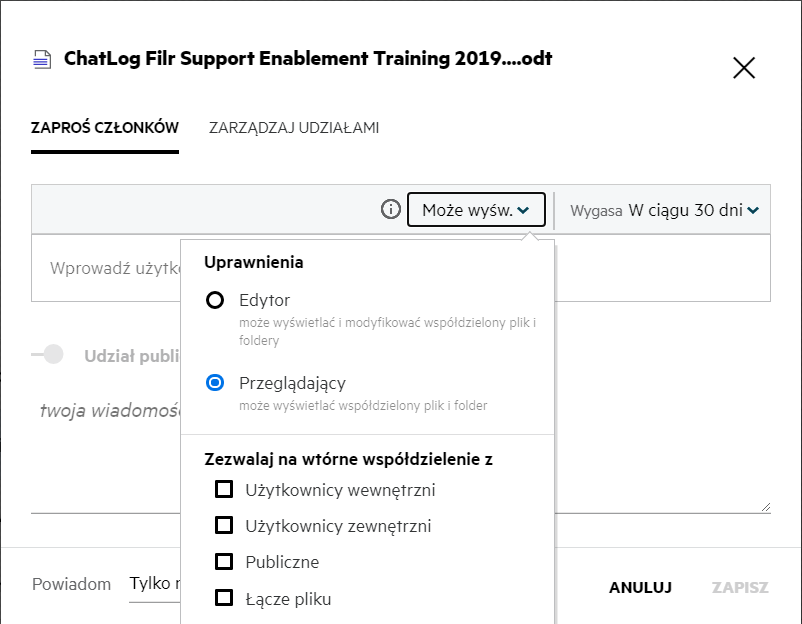
Task: Check Użytkownicy wewnętrzni checkbox
Action: (225, 490)
